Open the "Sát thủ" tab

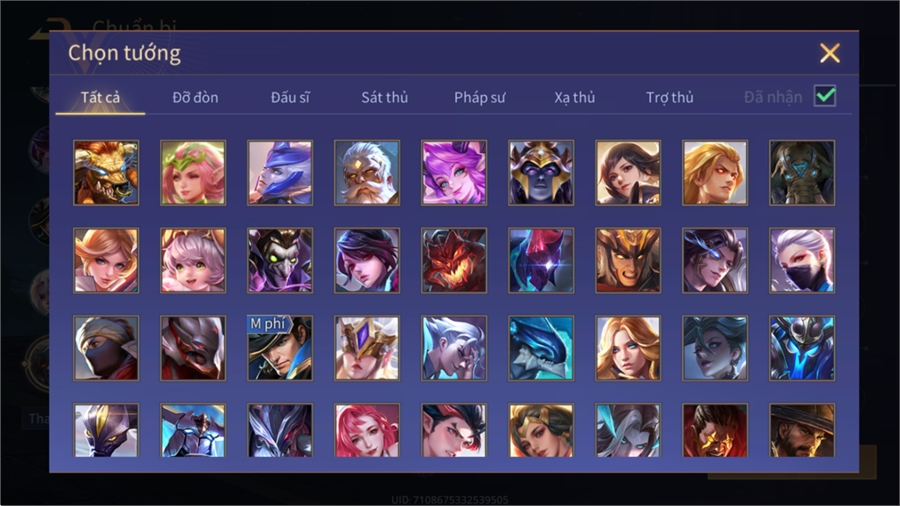coord(385,98)
